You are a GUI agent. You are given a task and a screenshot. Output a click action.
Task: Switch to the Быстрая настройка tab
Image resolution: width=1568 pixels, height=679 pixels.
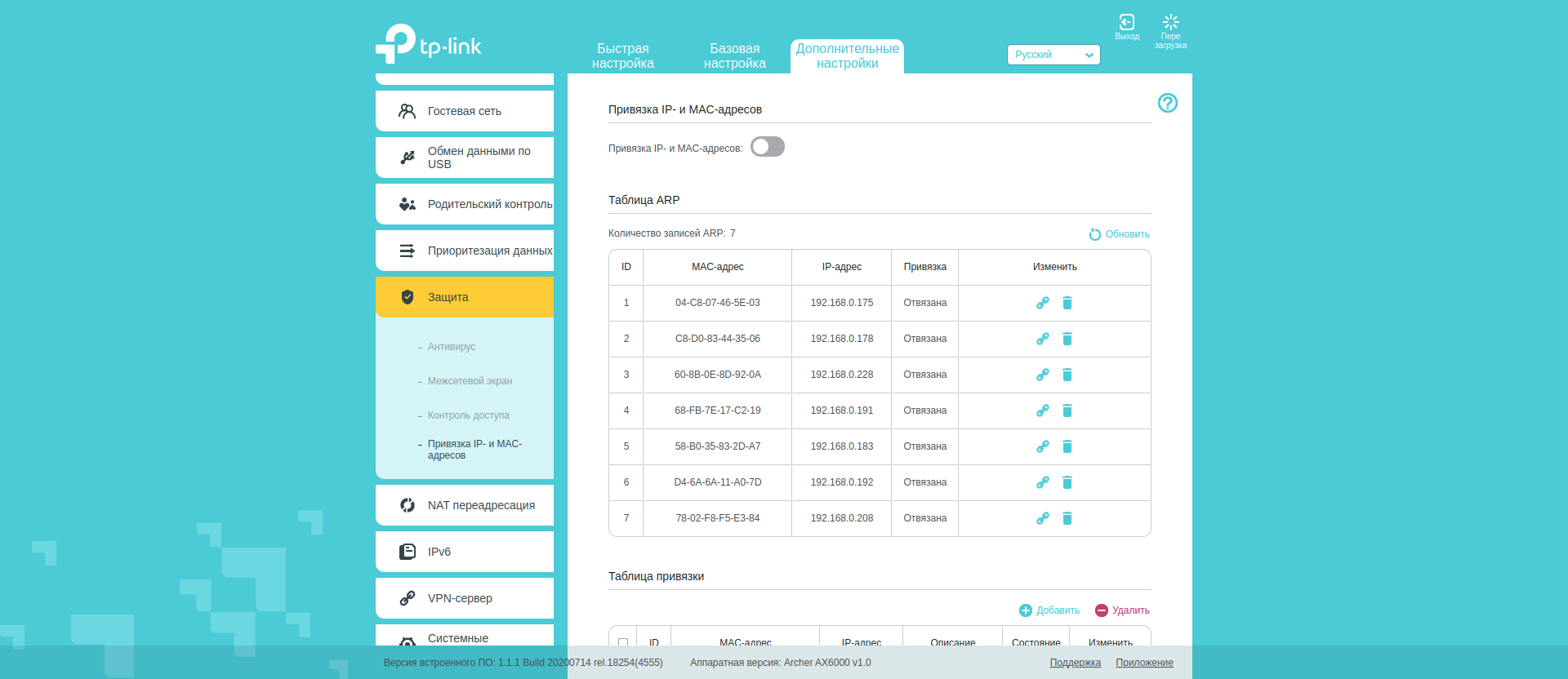click(x=622, y=55)
